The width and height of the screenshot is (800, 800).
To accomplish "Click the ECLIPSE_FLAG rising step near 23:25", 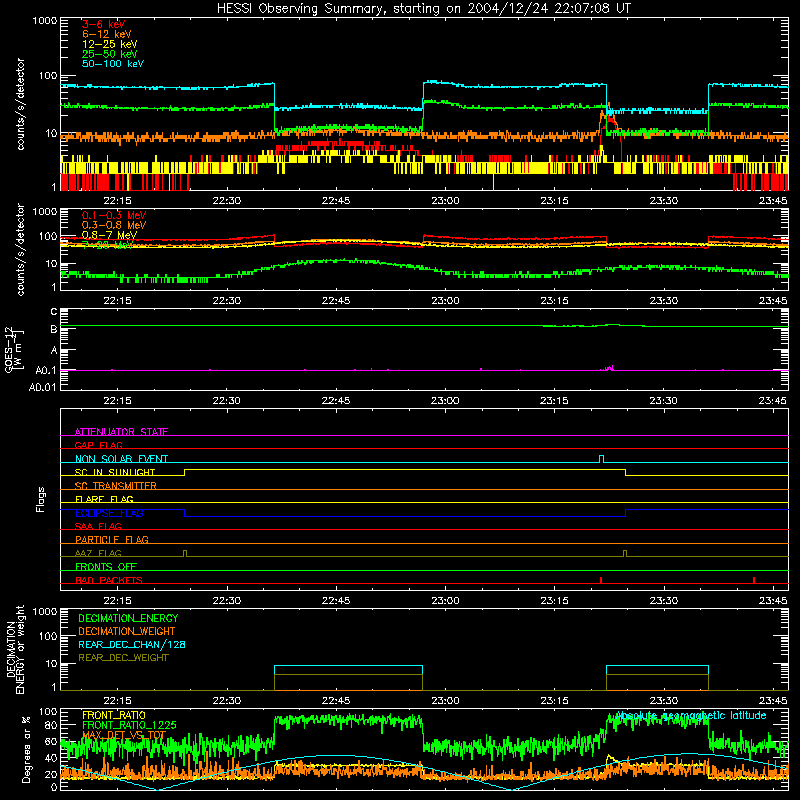I will (626, 513).
